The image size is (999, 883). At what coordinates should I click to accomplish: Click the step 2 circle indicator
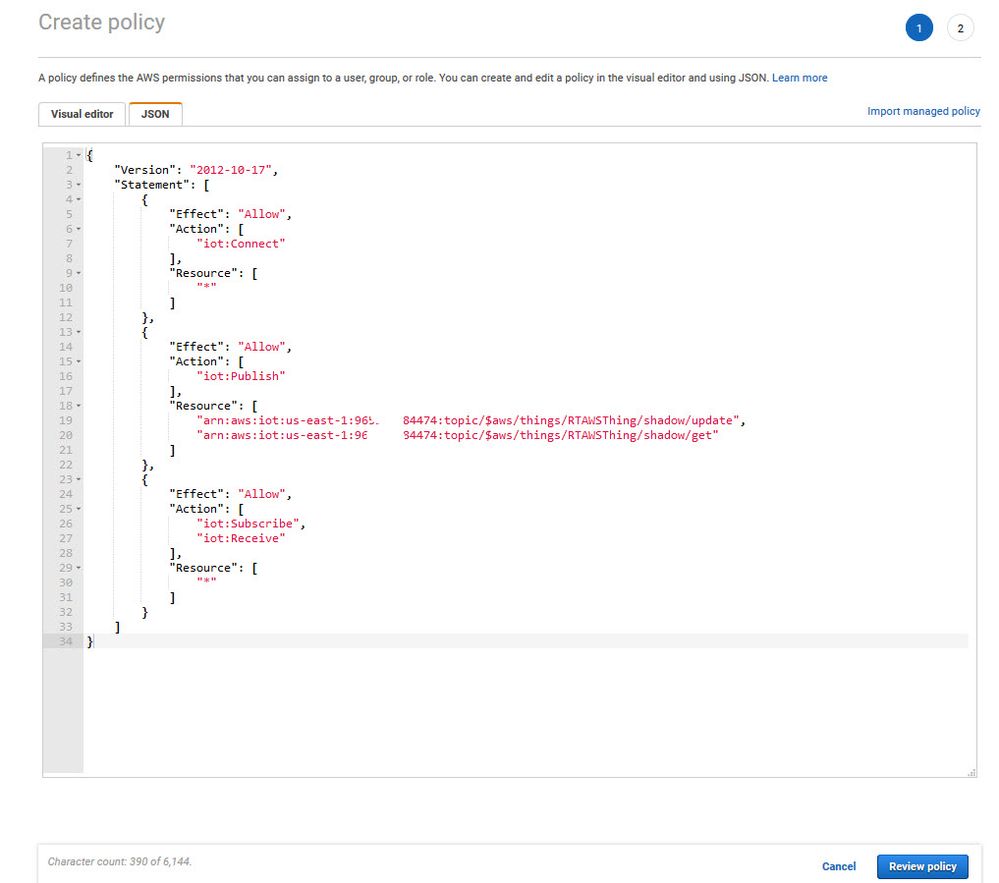960,29
